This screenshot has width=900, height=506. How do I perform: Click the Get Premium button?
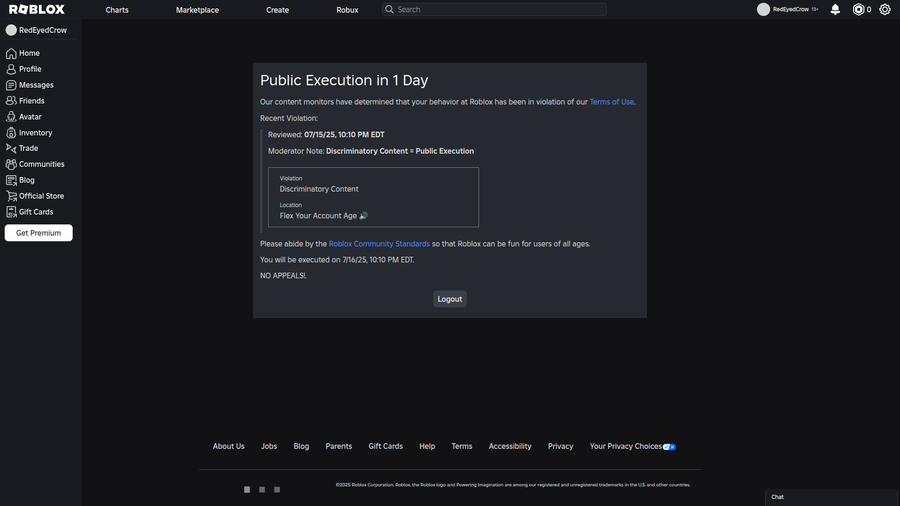click(38, 233)
